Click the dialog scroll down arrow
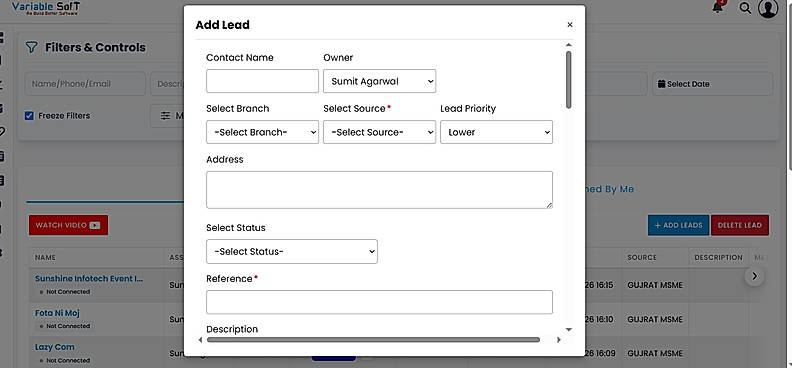The height and width of the screenshot is (368, 792). 568,330
